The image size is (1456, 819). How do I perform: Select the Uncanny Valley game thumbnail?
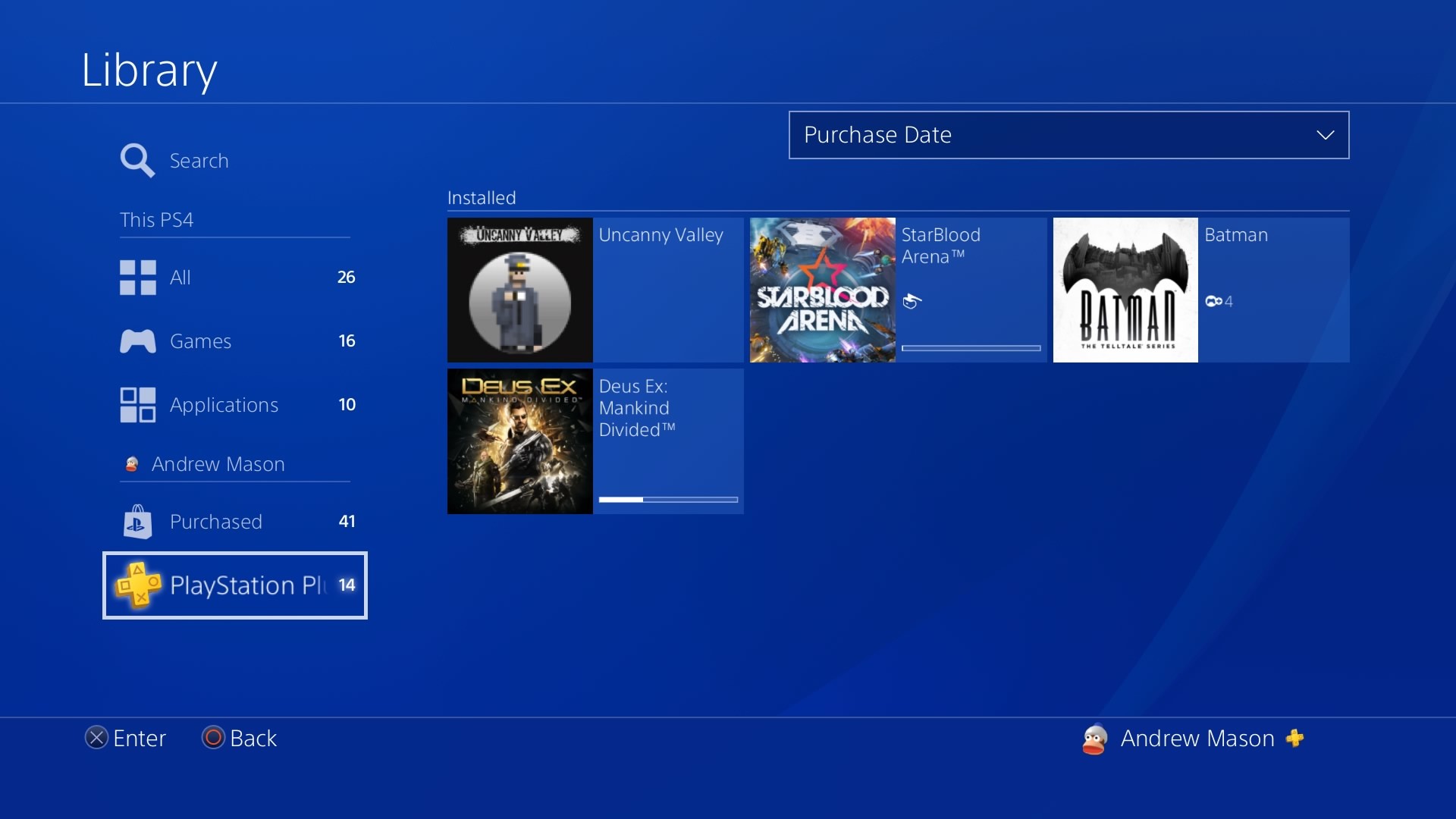(520, 290)
